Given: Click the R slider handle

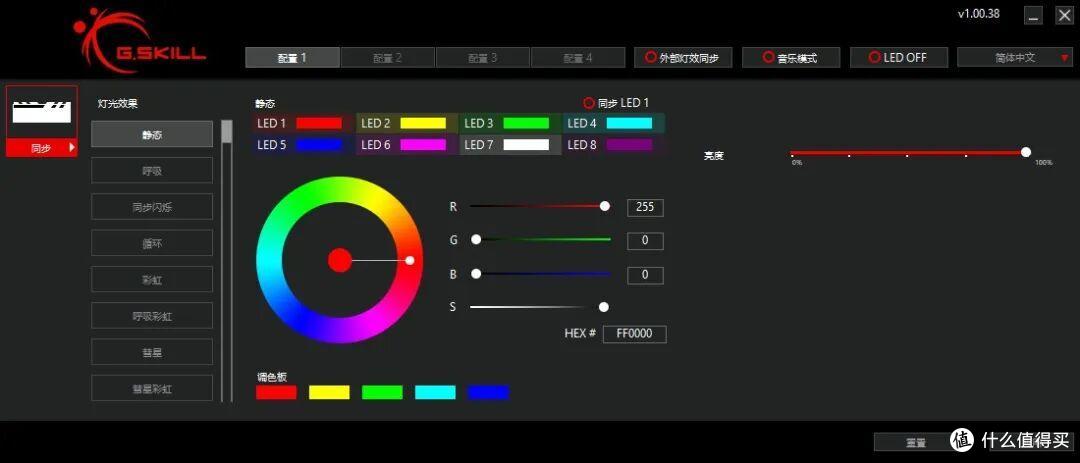Looking at the screenshot, I should pos(605,206).
